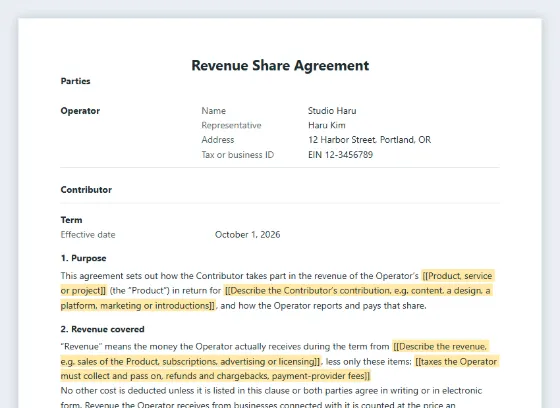The height and width of the screenshot is (408, 560).
Task: Fill the Describe the Contributor's contribution placeholder
Action: (358, 291)
